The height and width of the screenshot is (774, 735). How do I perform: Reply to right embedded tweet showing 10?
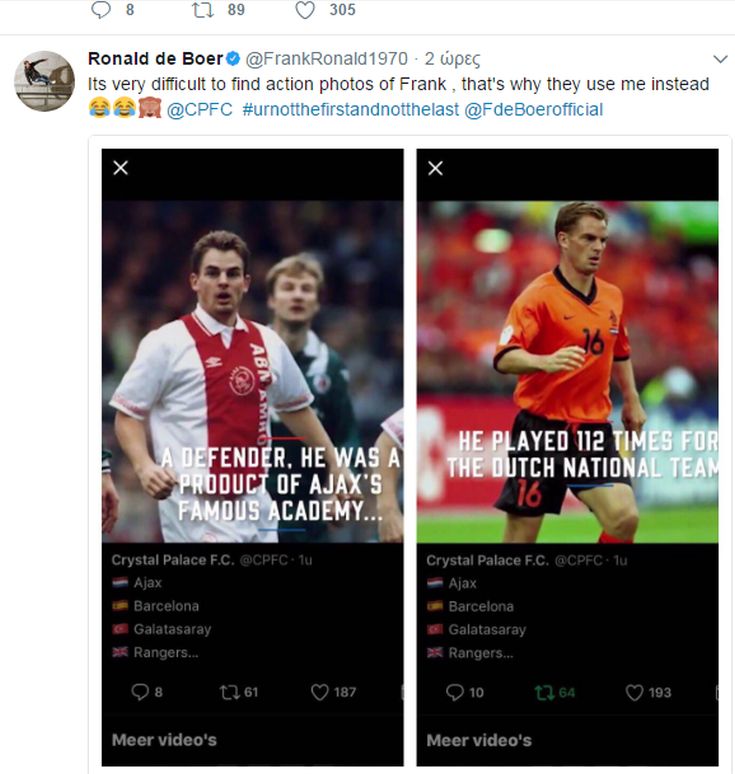454,692
